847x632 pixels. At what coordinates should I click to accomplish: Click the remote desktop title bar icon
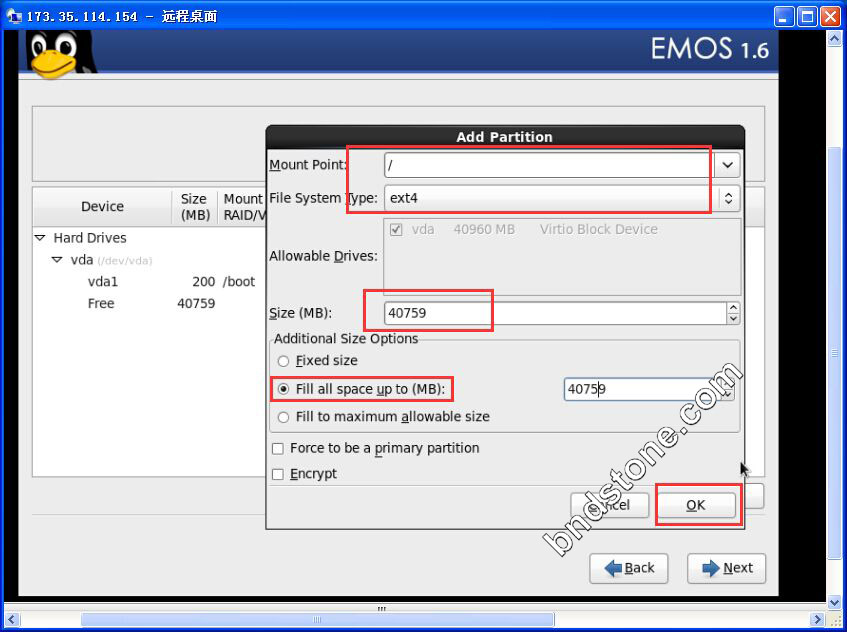coord(14,16)
